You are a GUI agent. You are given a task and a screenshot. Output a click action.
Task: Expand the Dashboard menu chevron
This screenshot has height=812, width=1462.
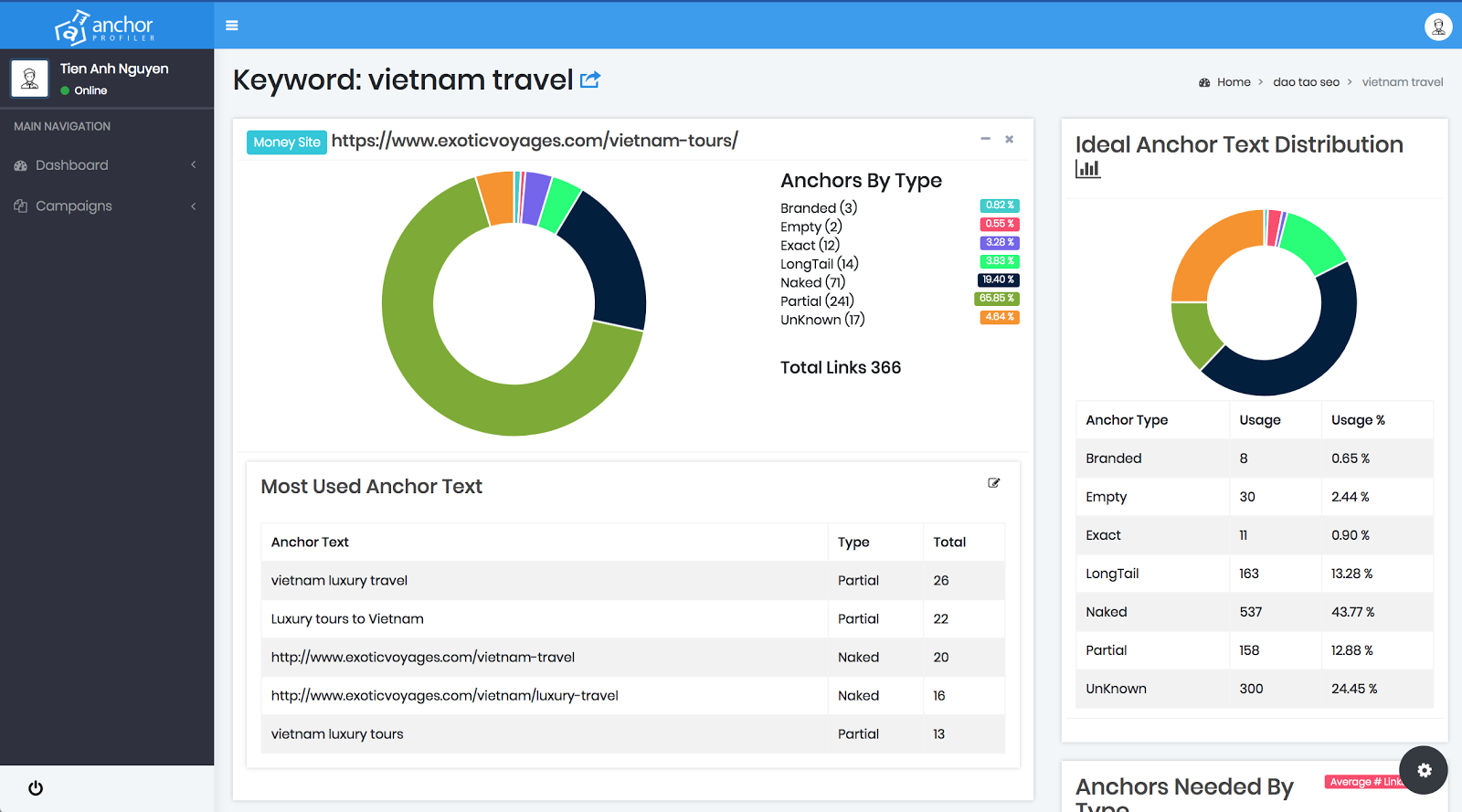[x=194, y=165]
